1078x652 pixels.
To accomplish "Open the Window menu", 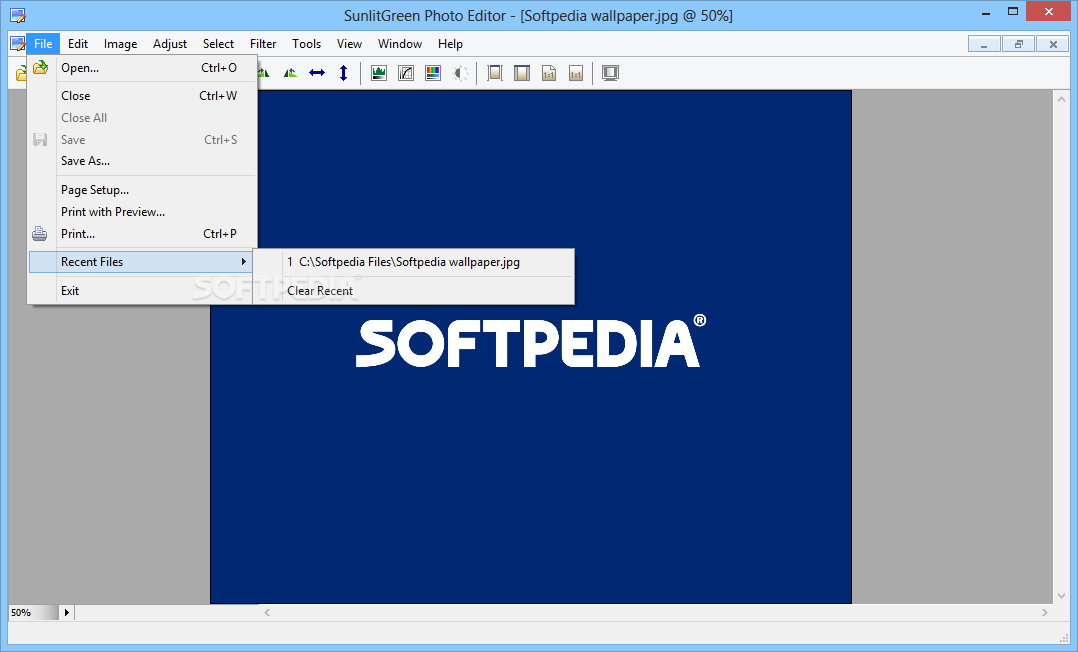I will 399,43.
